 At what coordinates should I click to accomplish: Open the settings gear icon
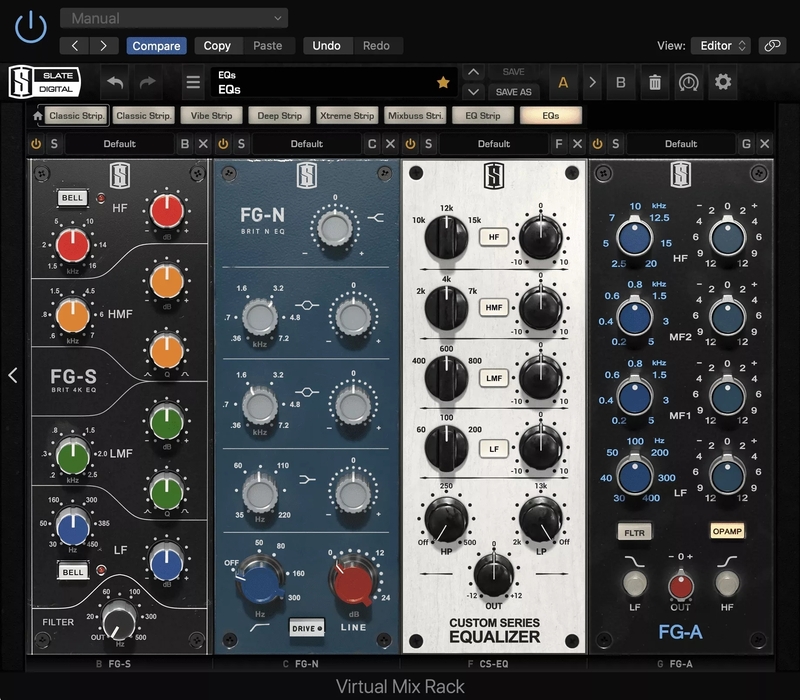coord(722,82)
